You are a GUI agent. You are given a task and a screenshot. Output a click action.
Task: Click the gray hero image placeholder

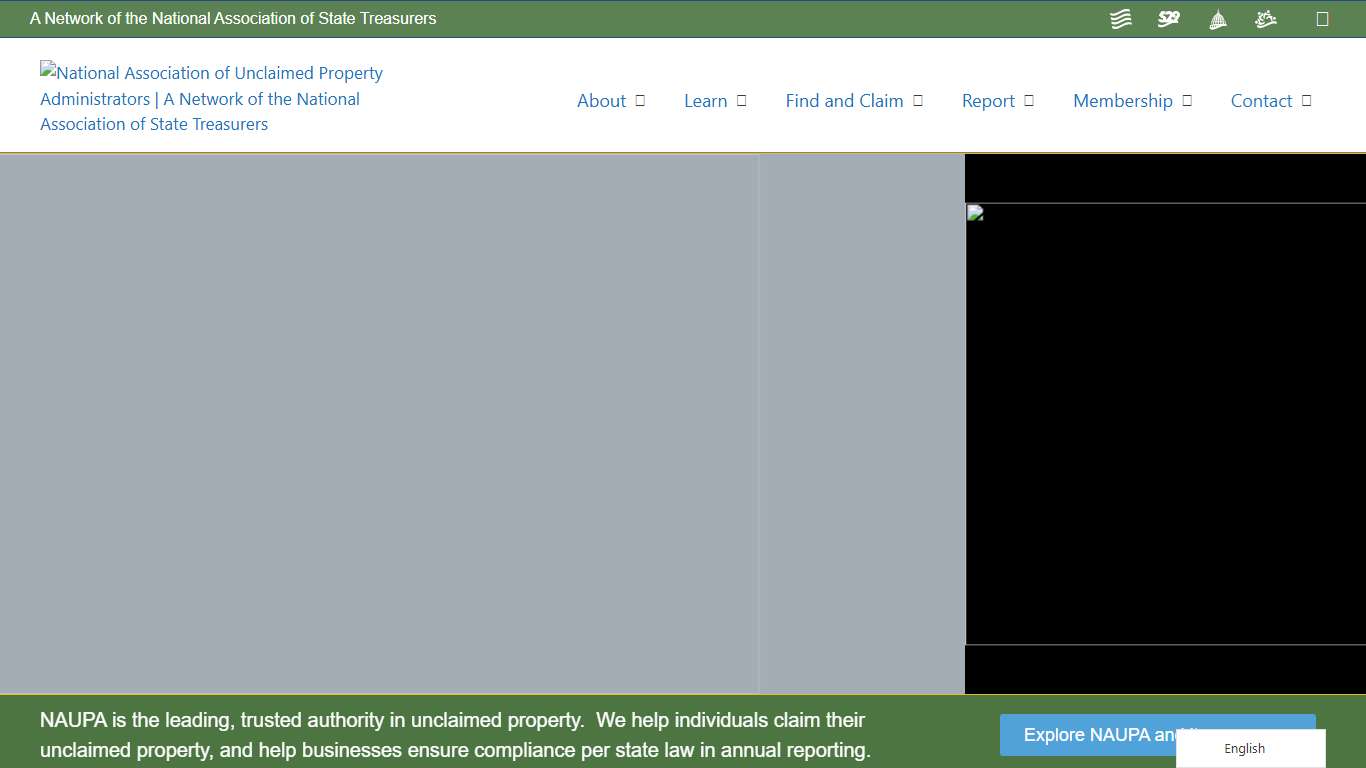coord(400,420)
